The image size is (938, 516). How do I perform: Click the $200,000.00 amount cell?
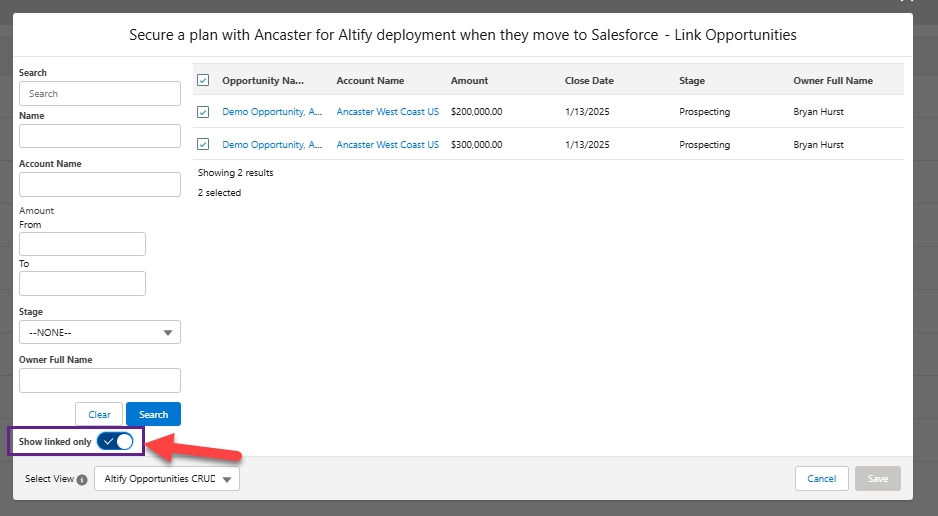tap(477, 112)
